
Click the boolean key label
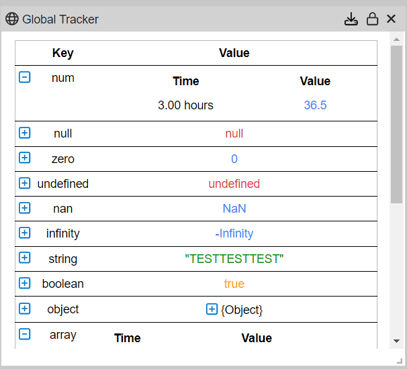[63, 284]
